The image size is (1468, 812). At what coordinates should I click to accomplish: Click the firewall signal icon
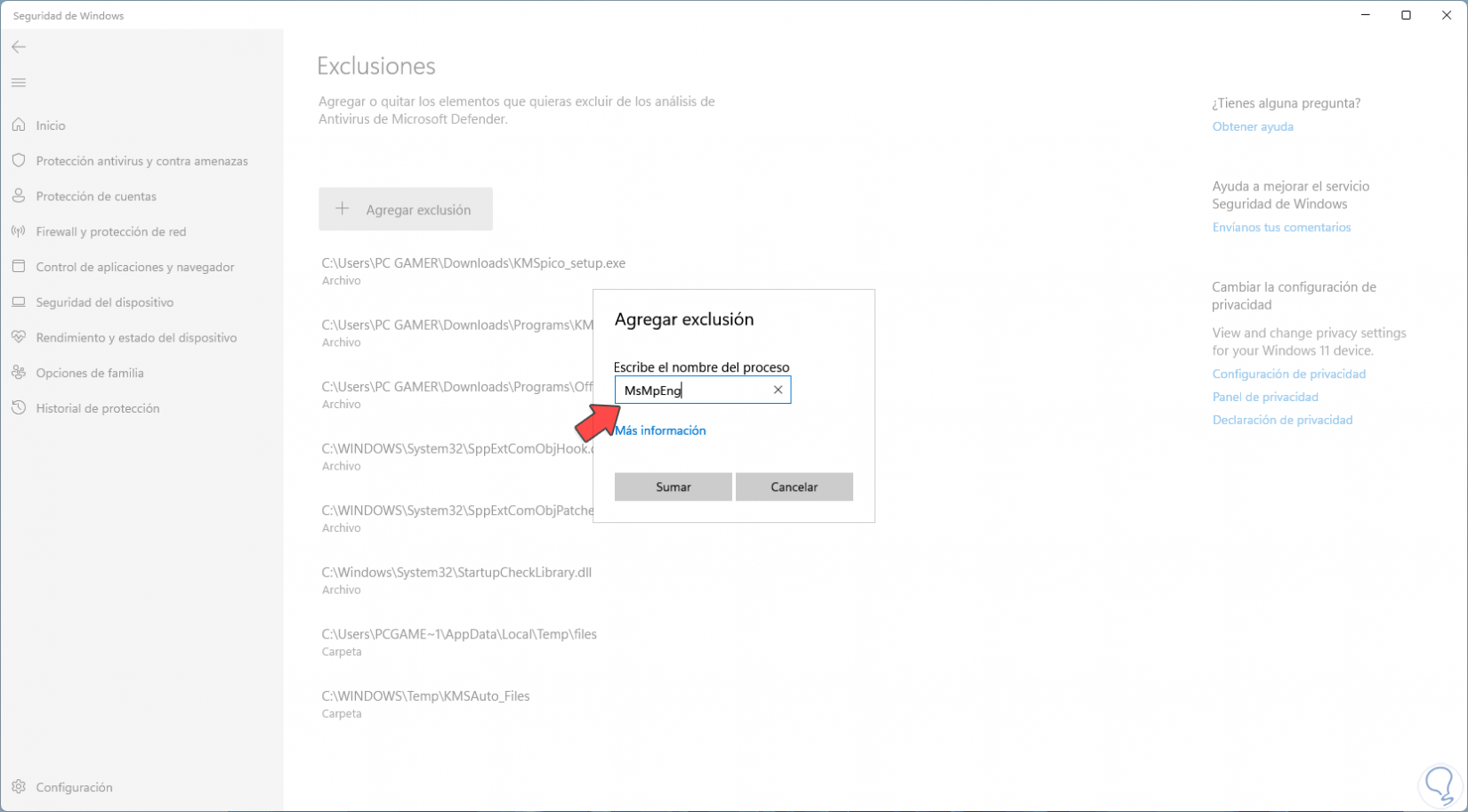19,231
